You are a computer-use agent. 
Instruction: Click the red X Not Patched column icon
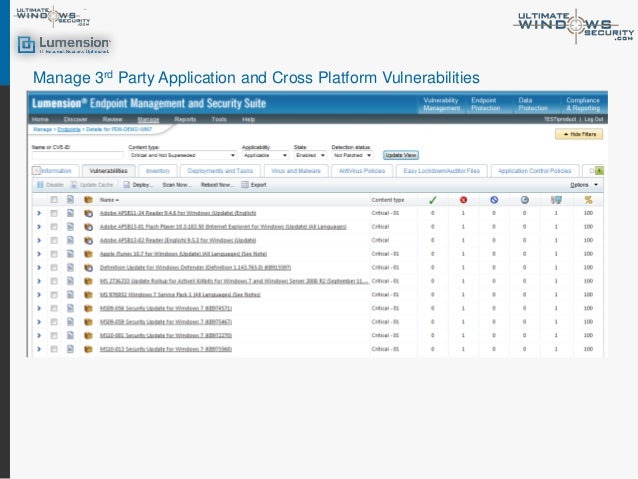click(463, 200)
